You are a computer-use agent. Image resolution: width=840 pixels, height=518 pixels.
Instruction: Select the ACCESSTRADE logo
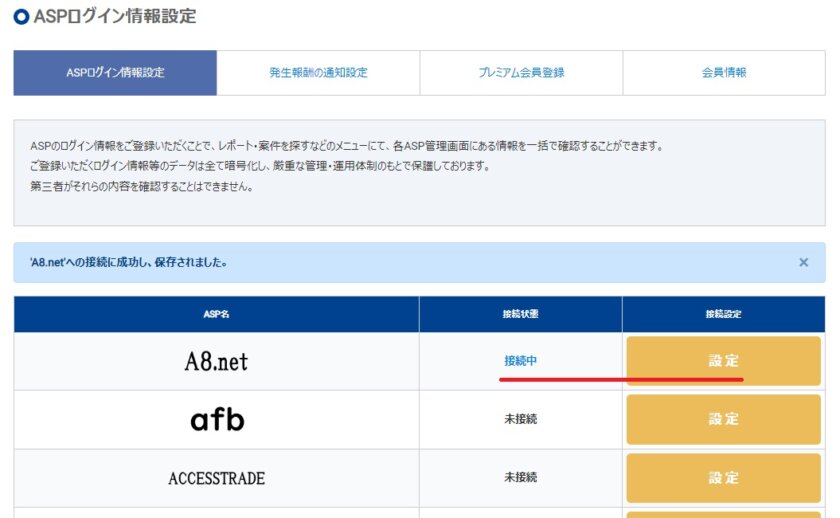[x=216, y=478]
